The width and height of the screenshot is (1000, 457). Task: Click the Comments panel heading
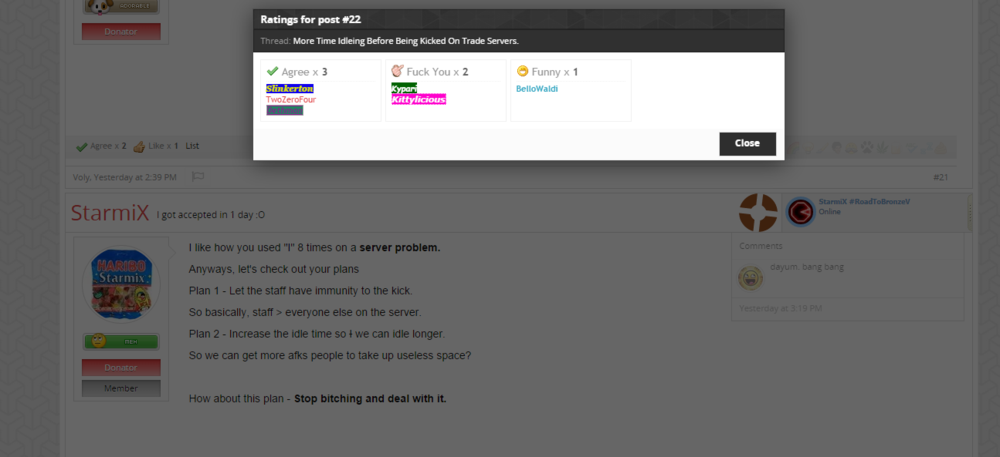click(x=761, y=246)
